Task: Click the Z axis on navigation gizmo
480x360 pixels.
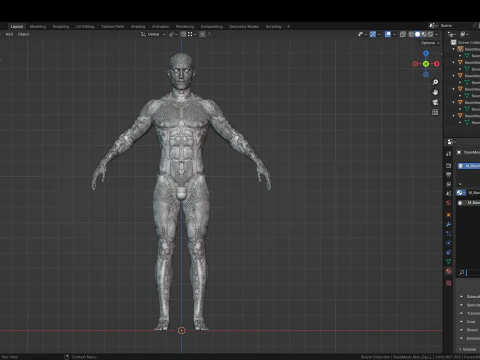Action: pos(426,53)
